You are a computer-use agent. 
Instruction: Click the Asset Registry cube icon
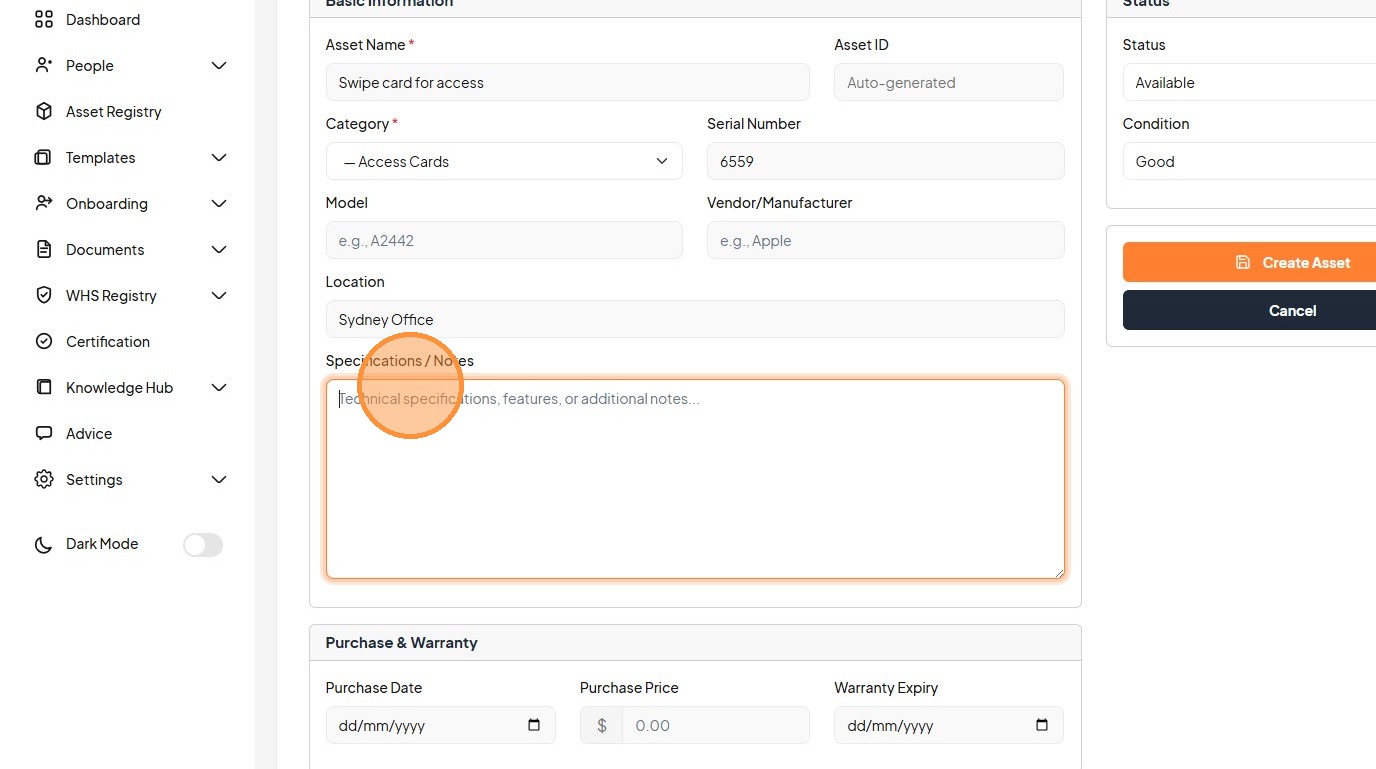coord(43,111)
